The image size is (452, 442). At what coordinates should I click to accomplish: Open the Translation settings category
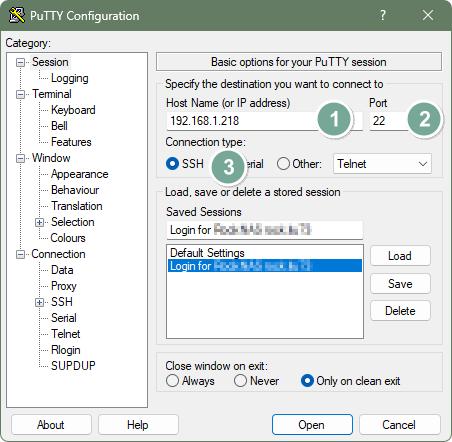(x=77, y=206)
